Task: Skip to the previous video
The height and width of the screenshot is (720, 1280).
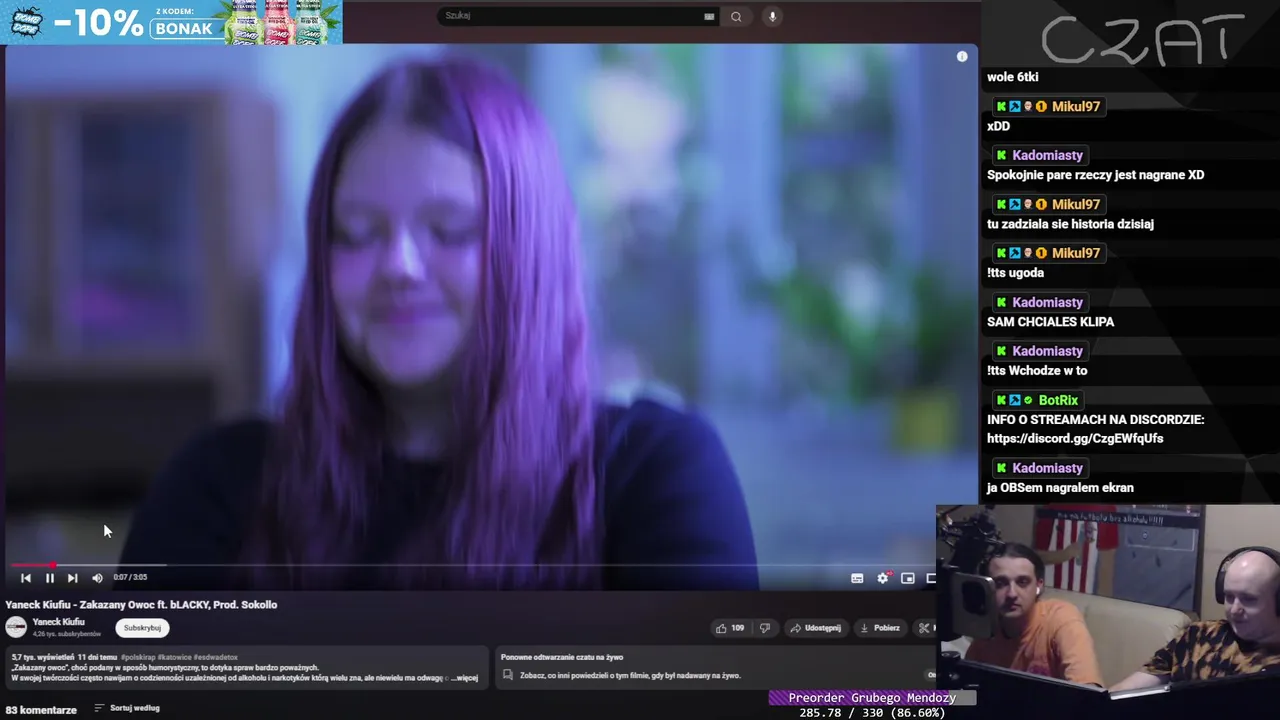Action: (26, 578)
